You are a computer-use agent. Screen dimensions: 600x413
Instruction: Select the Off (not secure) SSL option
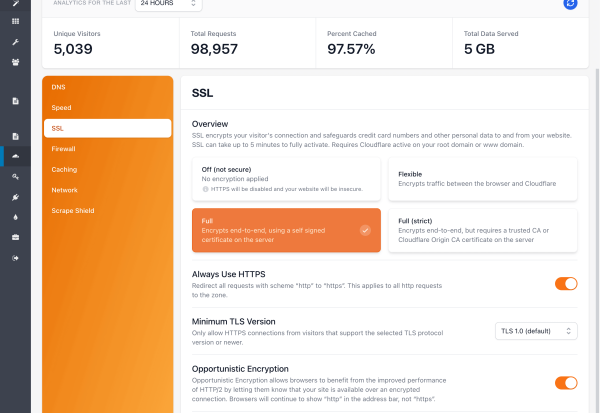(286, 179)
